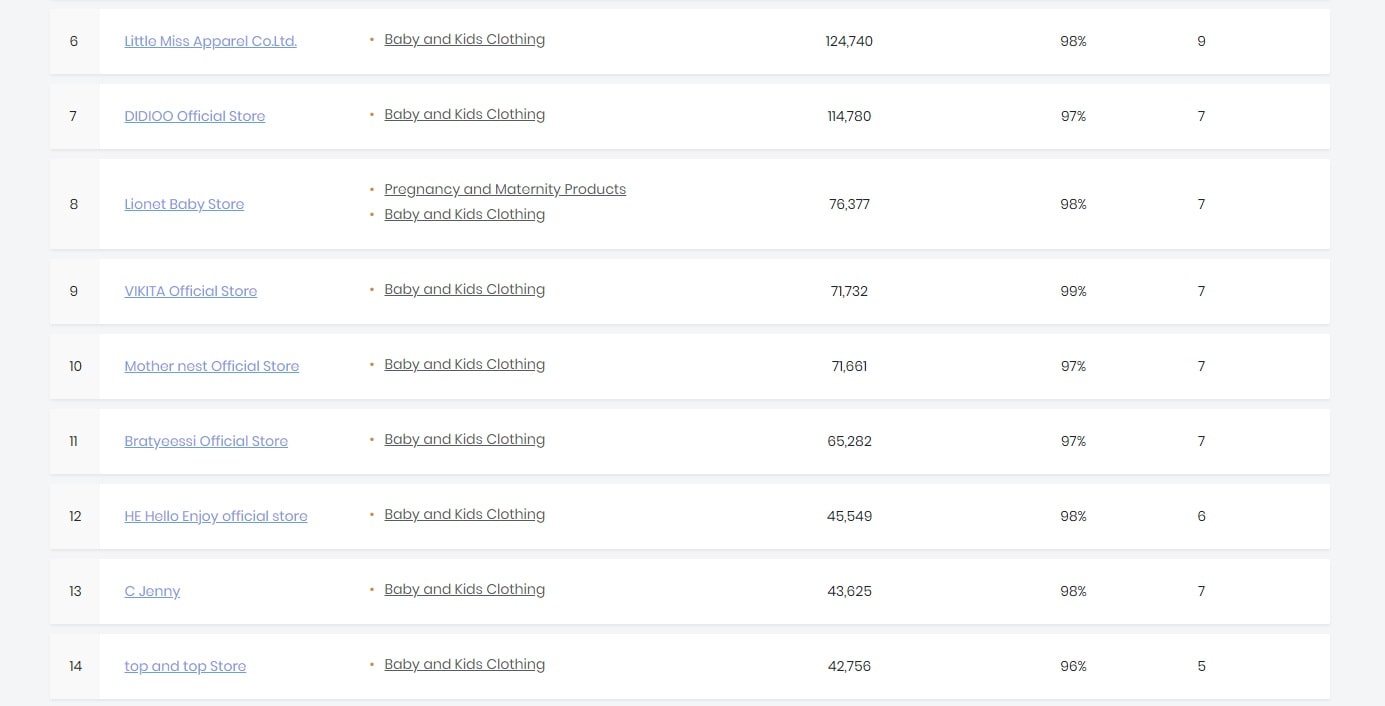
Task: Select Baby and Kids Clothing for Mother nest
Action: tap(464, 364)
